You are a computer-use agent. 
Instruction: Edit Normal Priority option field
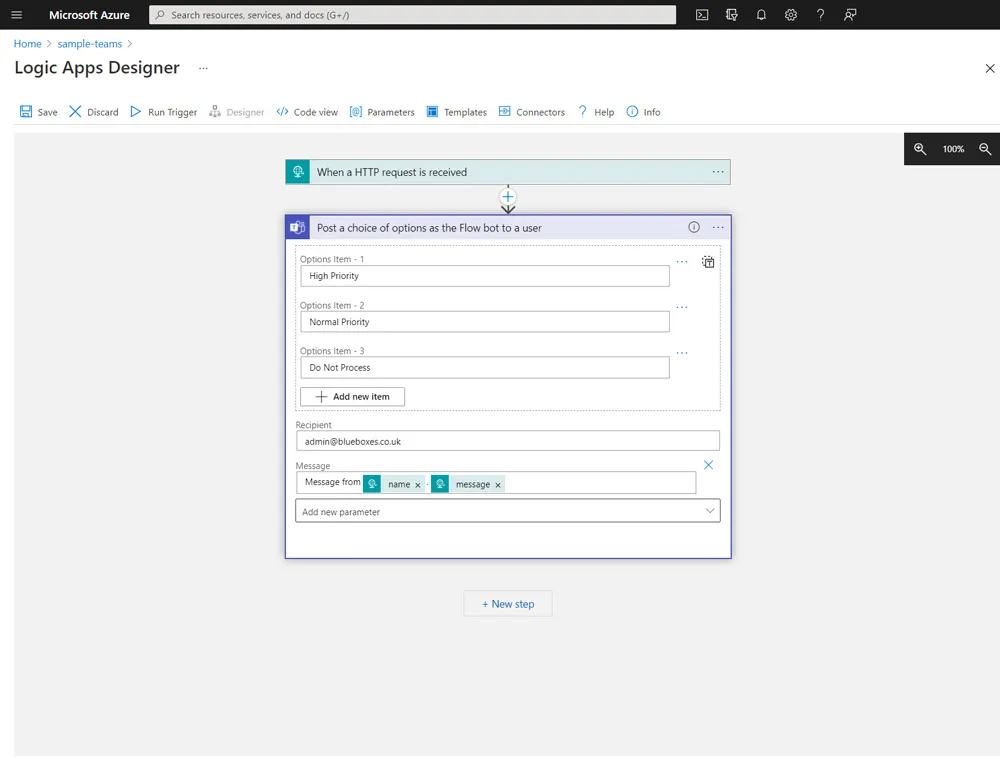485,322
